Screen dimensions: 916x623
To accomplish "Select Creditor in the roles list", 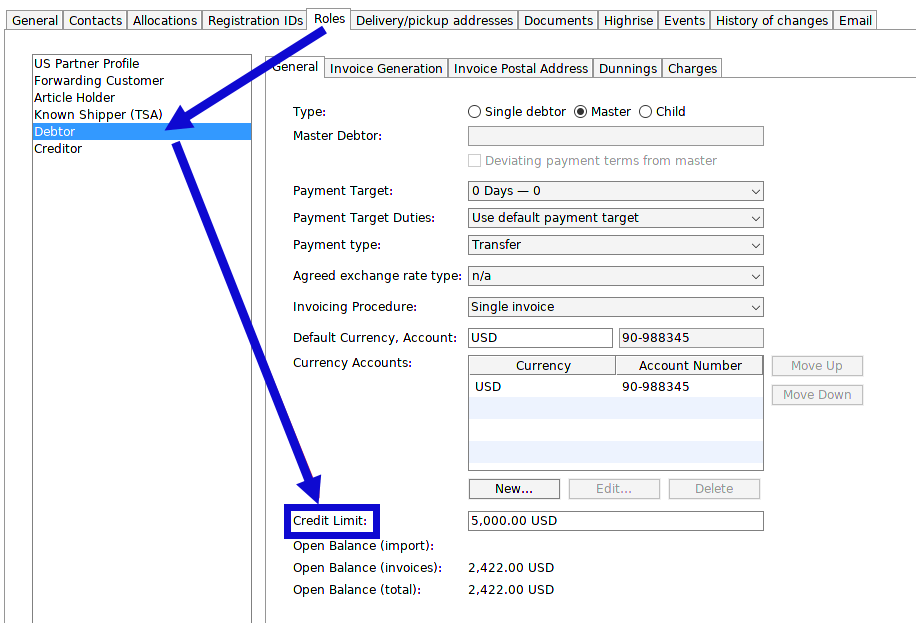I will tap(58, 148).
